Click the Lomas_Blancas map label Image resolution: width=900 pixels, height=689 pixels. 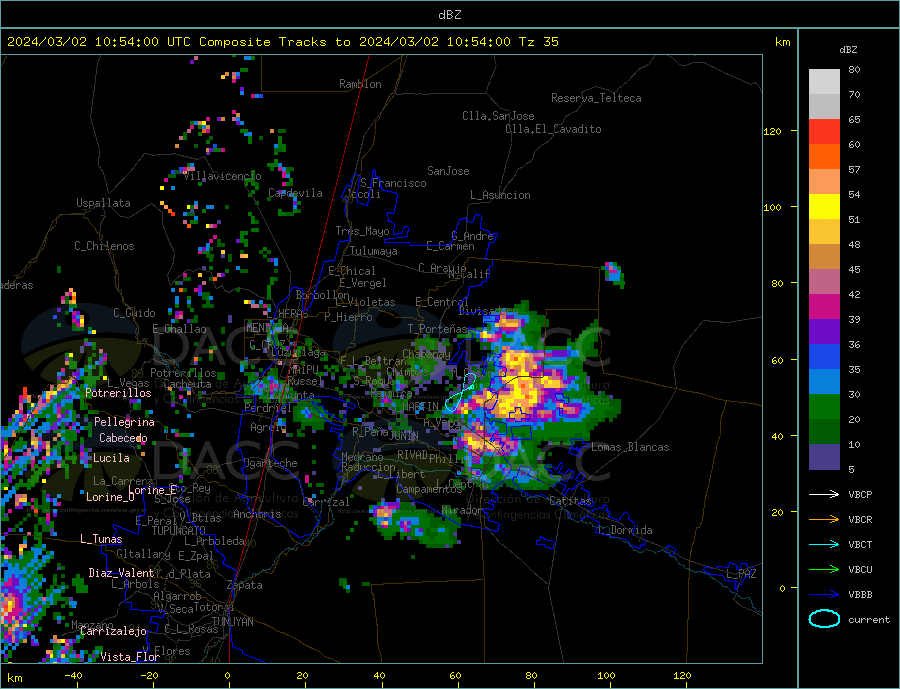(630, 447)
